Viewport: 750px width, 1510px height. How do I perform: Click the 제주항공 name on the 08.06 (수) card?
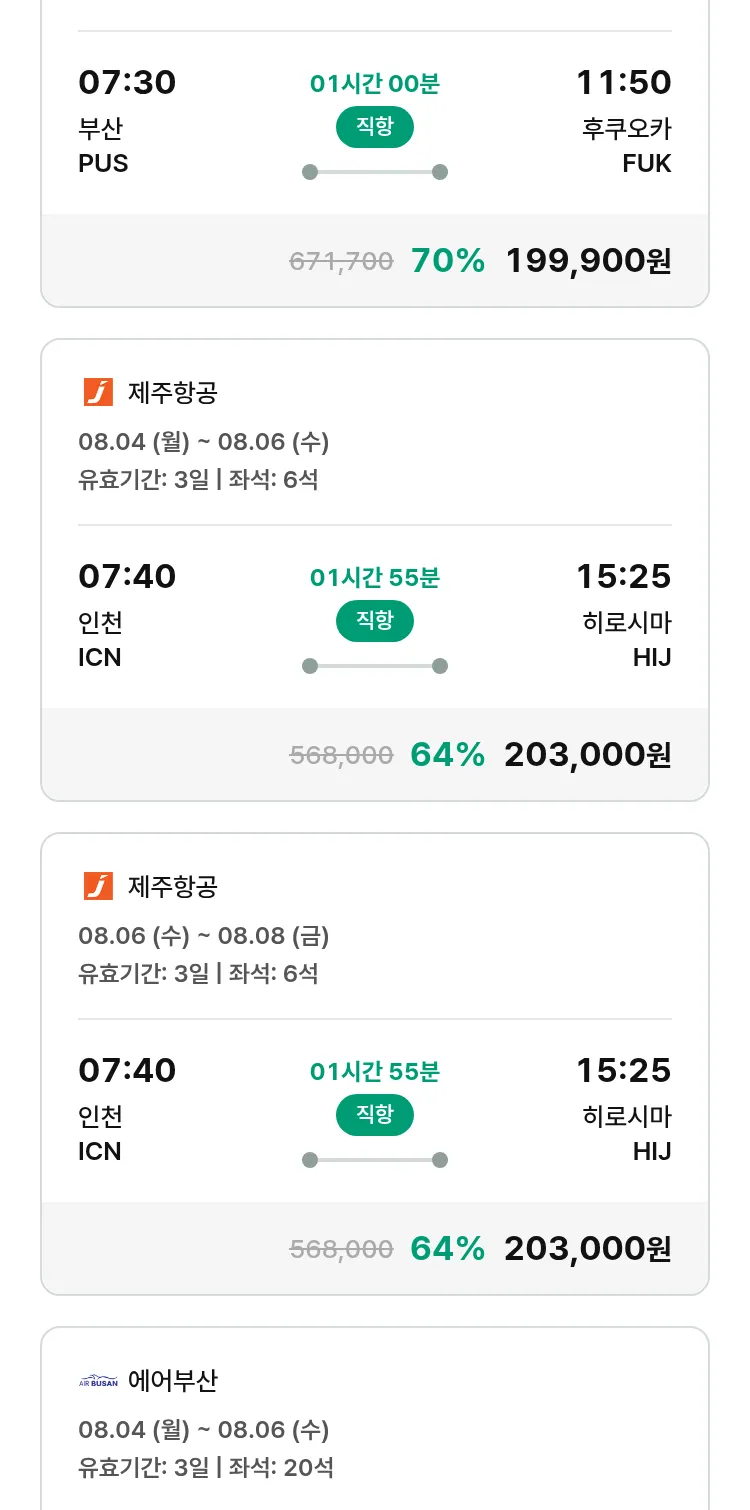[173, 886]
